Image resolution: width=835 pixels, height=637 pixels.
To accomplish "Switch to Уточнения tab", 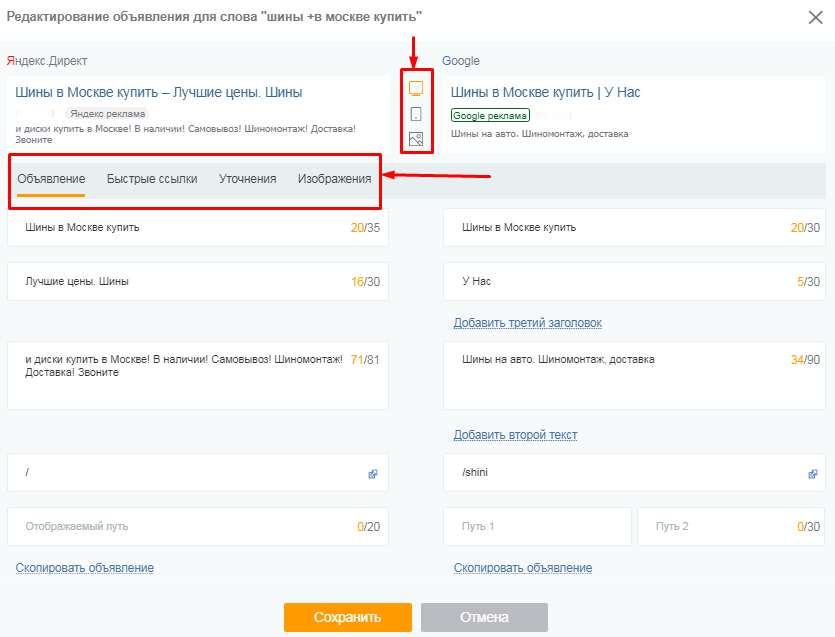I will click(248, 179).
